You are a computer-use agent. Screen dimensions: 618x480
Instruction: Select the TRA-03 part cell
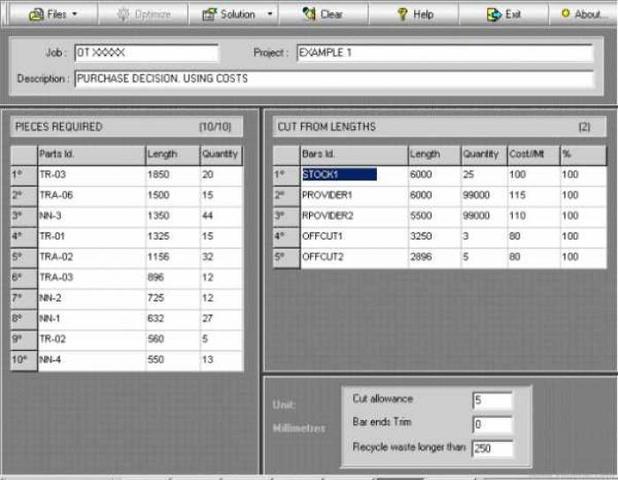91,277
